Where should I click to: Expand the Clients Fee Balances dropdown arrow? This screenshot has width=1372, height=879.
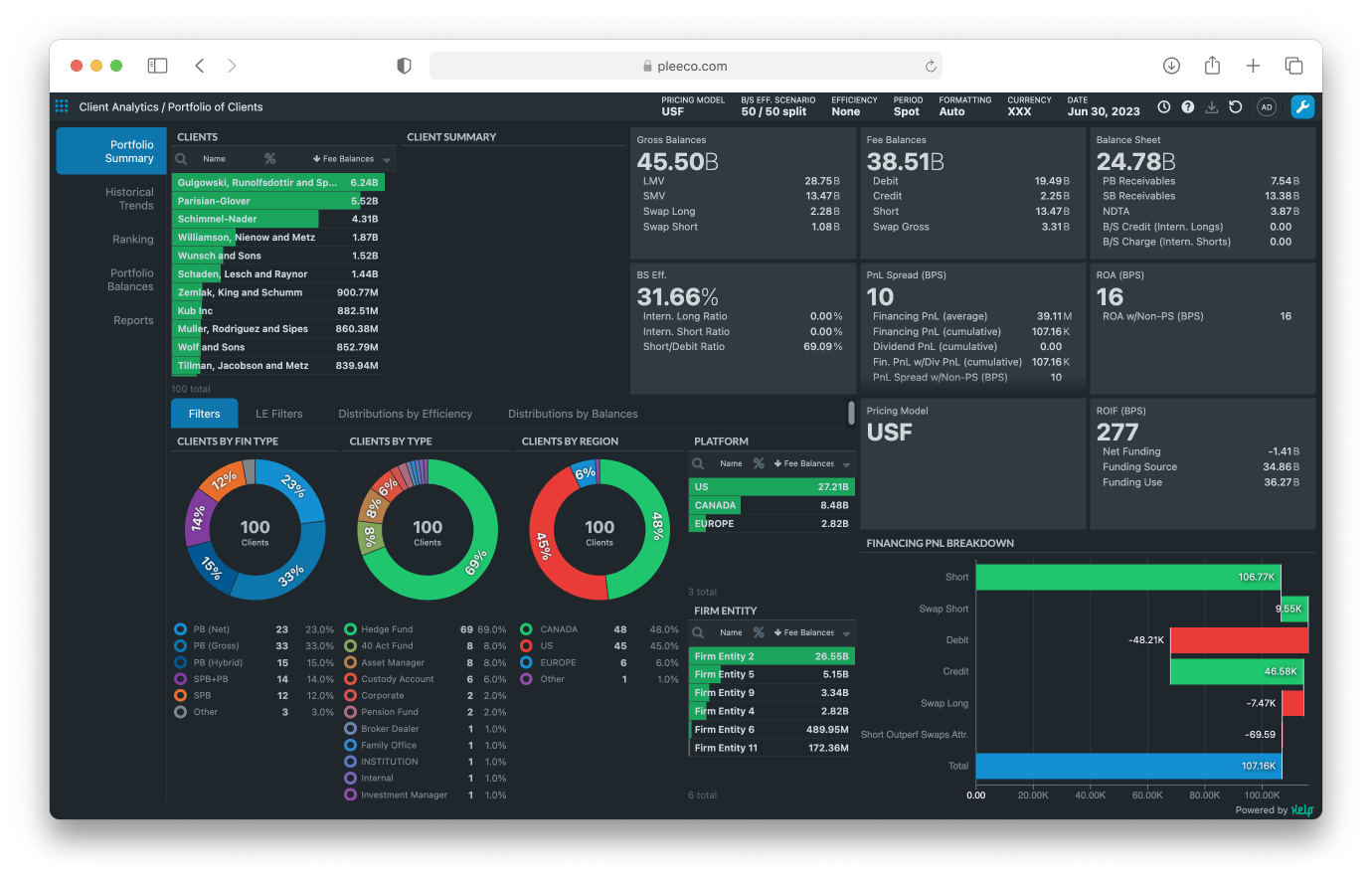387,160
